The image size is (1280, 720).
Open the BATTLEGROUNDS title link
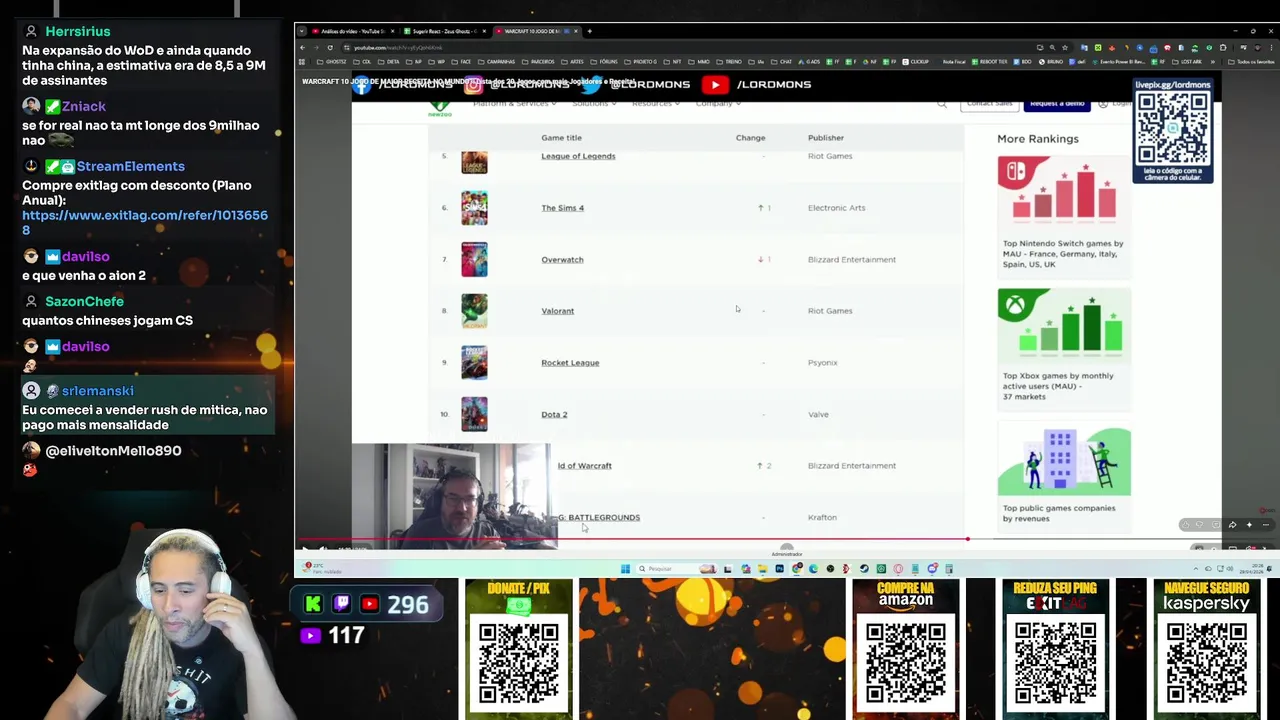(599, 518)
